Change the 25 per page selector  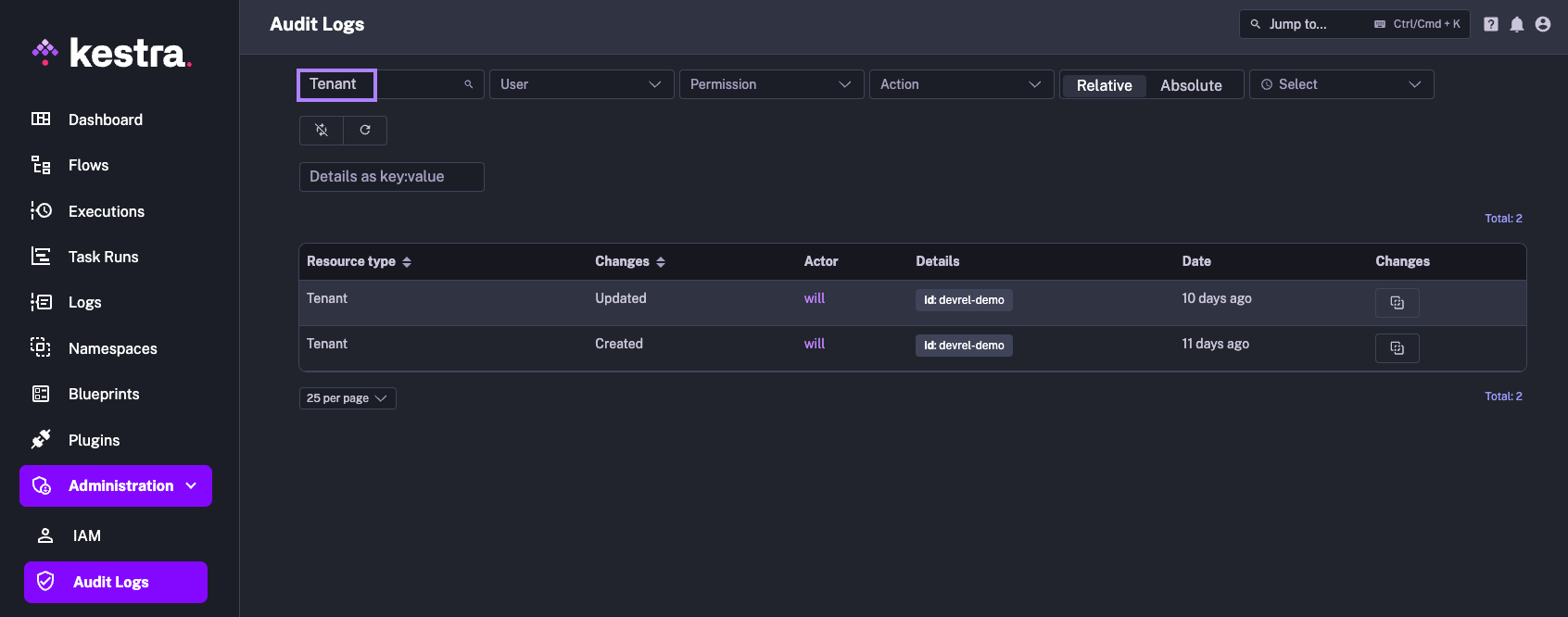click(348, 398)
